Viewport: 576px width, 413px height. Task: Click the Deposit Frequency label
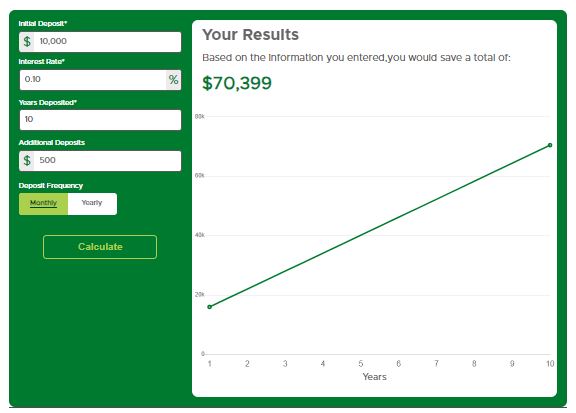point(51,186)
